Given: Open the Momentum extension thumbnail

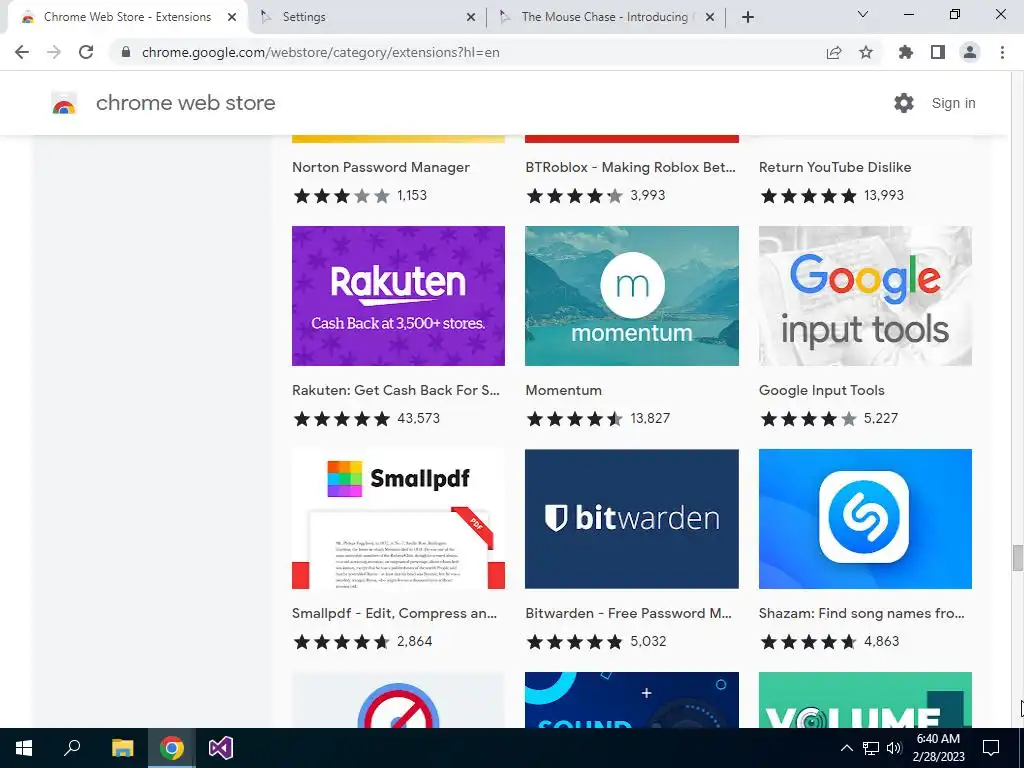Looking at the screenshot, I should pos(632,296).
